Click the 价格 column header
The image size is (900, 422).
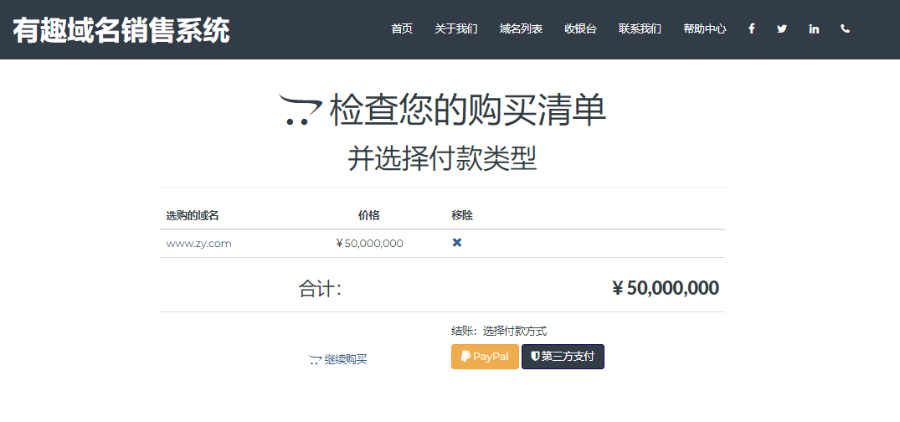pos(369,216)
